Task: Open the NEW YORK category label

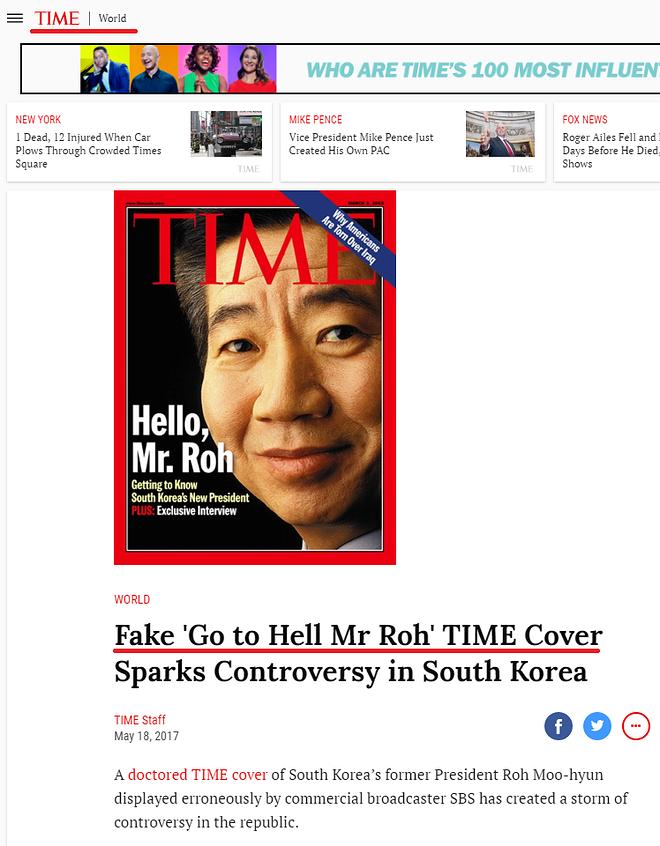Action: pos(38,119)
